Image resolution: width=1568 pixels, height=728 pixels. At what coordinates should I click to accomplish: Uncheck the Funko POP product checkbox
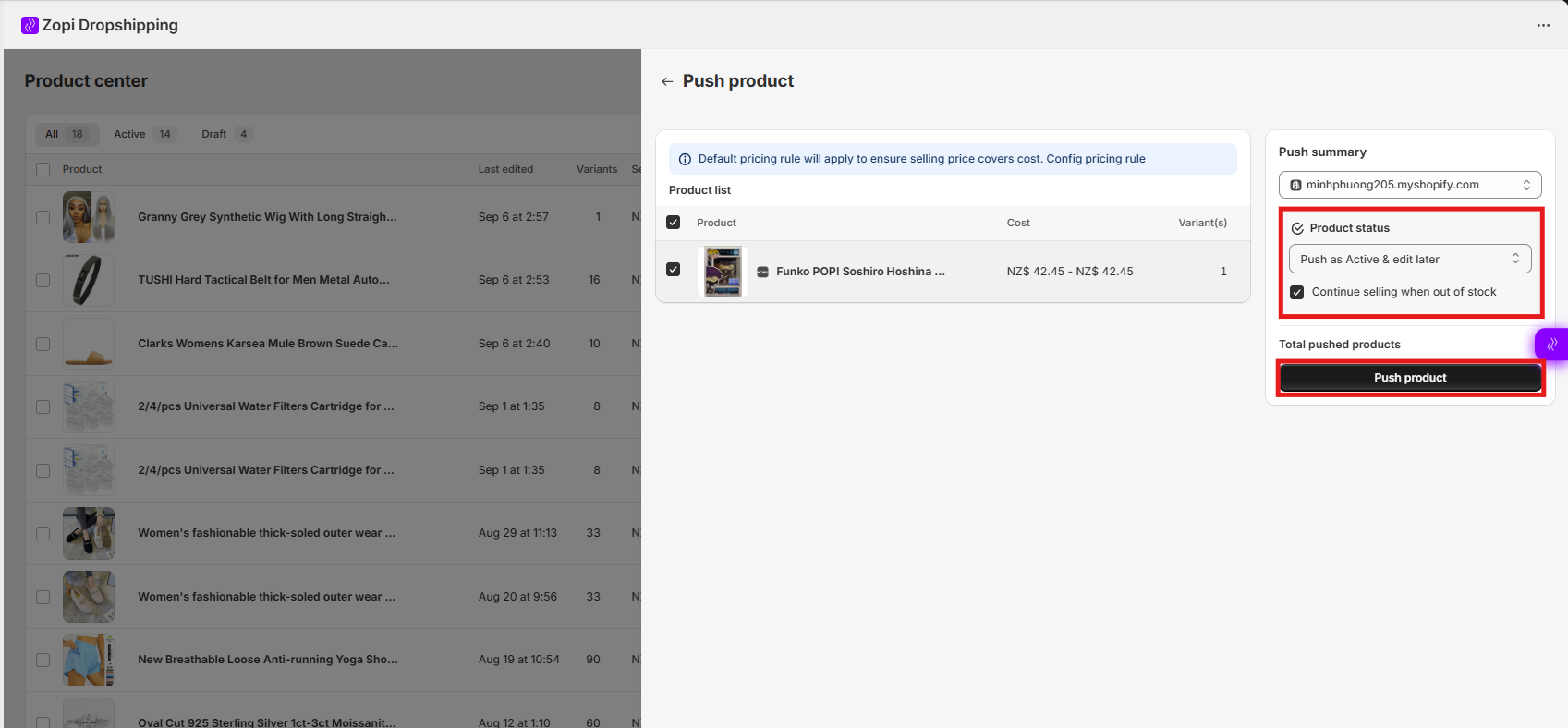[674, 270]
